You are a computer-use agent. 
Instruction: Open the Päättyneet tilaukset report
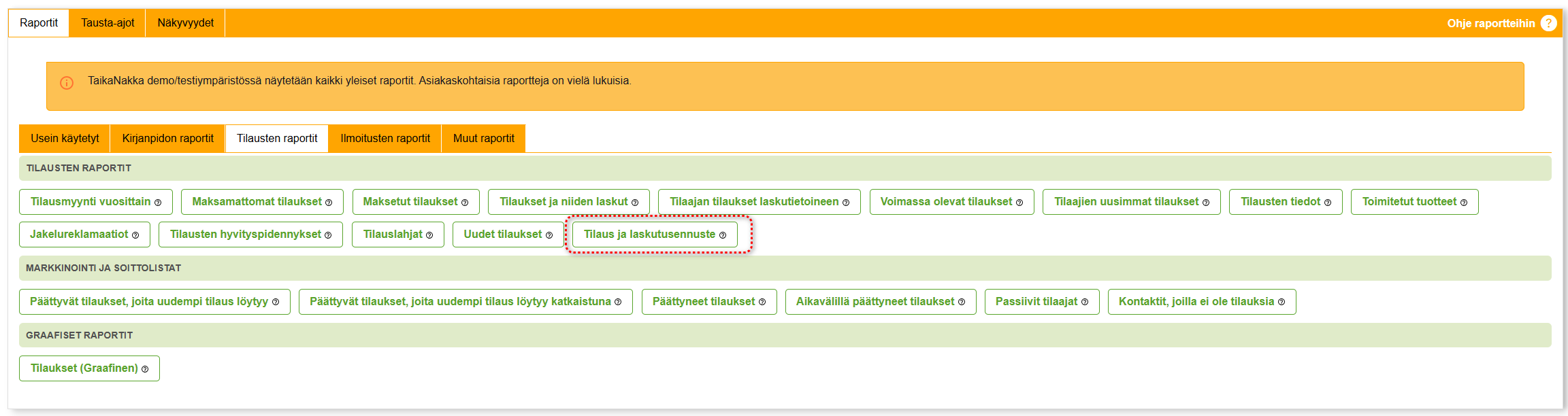coord(709,302)
